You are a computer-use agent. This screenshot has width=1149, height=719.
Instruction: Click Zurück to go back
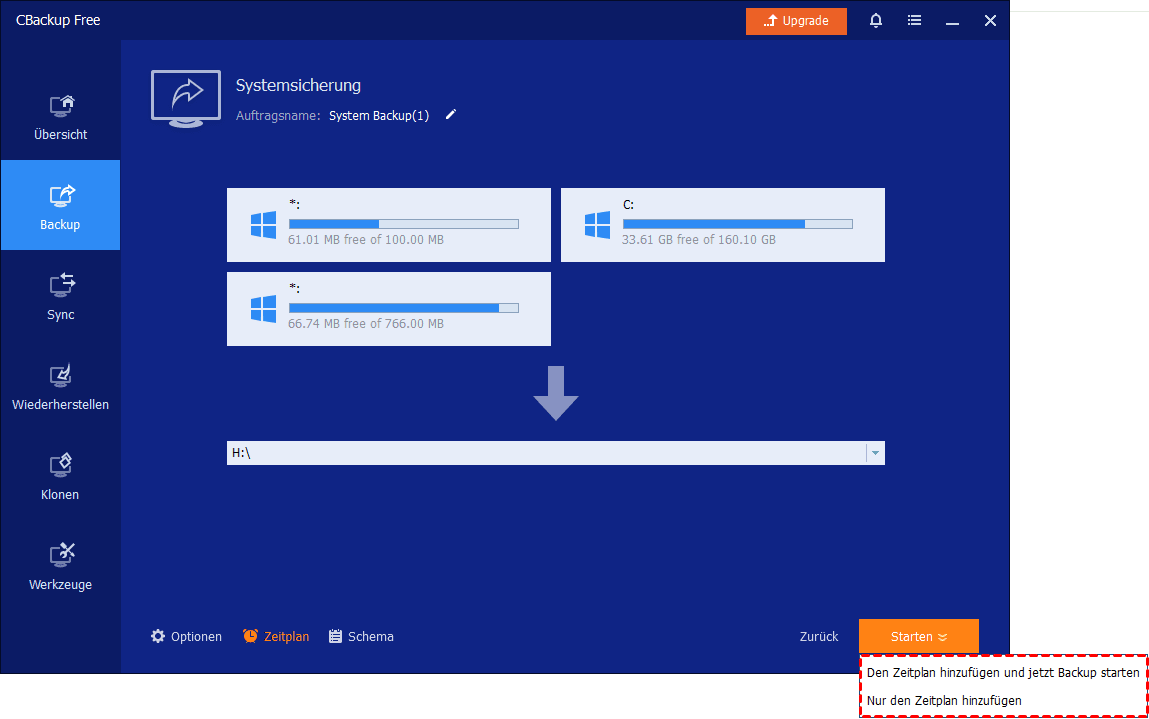818,636
